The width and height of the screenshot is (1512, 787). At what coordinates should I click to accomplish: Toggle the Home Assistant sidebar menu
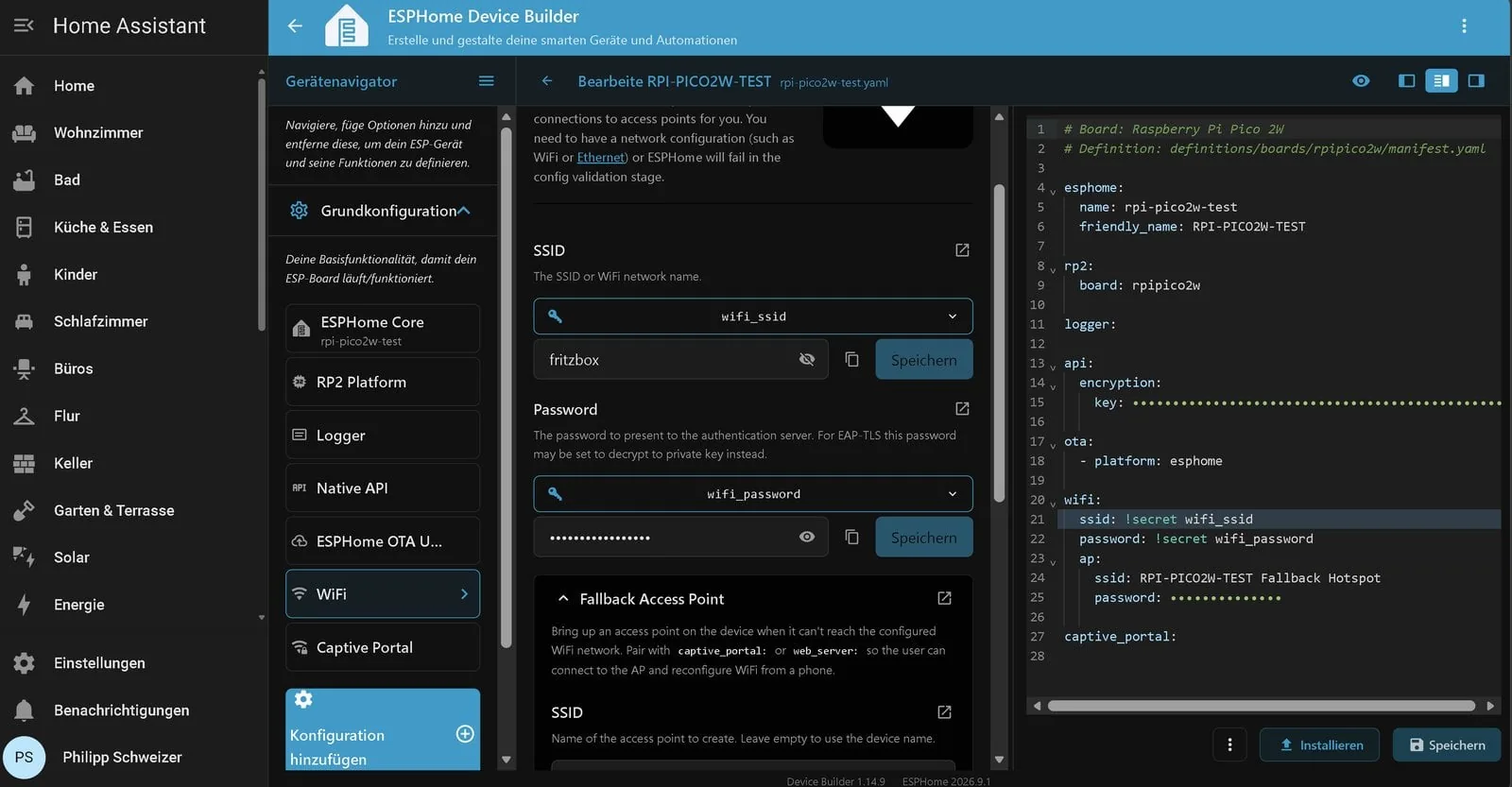click(24, 26)
